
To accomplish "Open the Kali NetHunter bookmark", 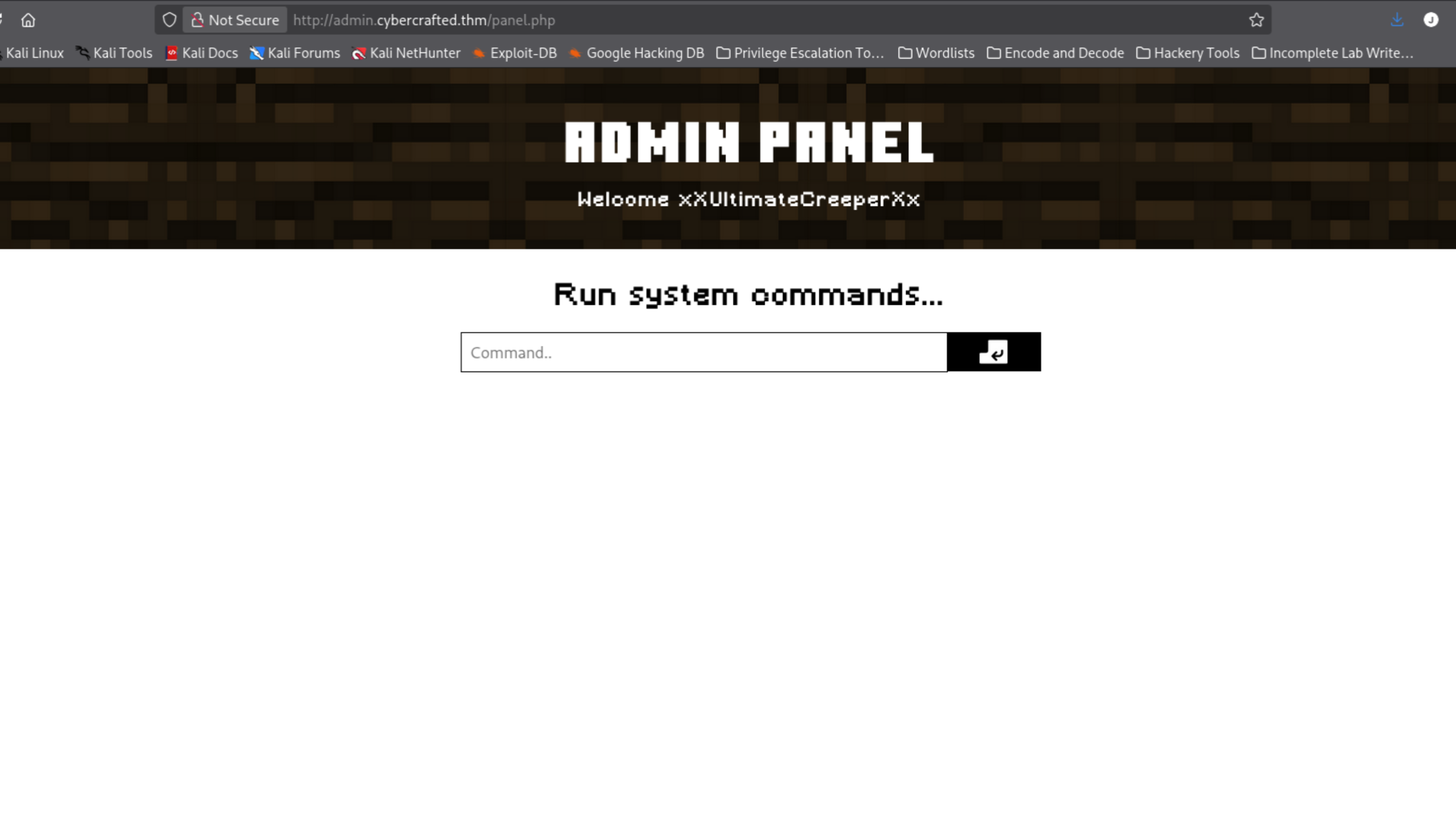I will (407, 53).
